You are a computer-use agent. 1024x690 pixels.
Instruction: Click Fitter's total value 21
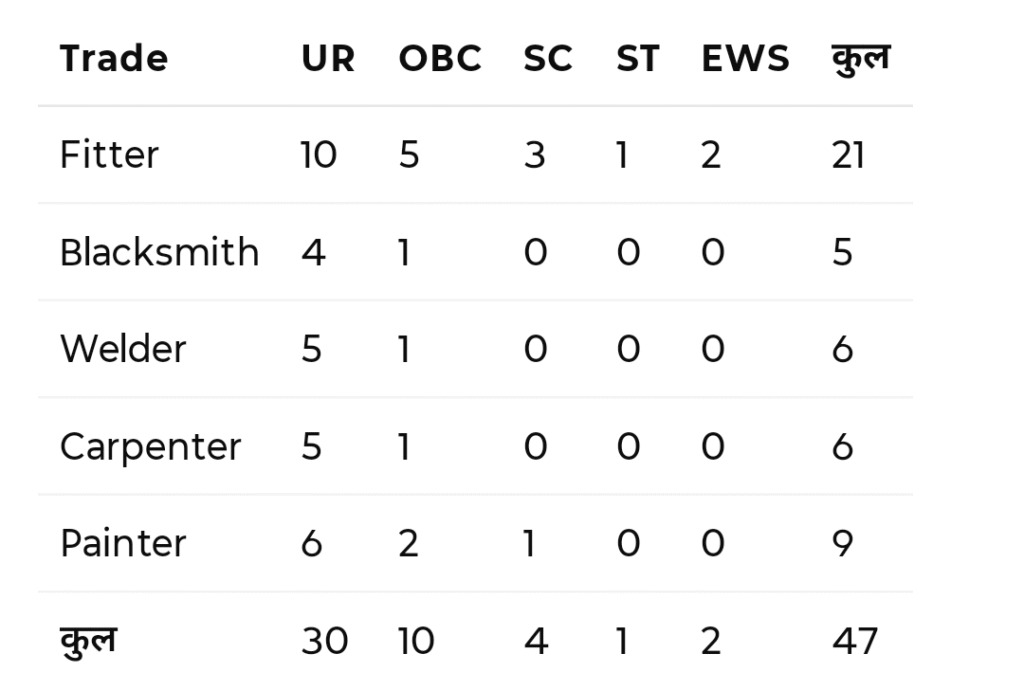tap(847, 155)
